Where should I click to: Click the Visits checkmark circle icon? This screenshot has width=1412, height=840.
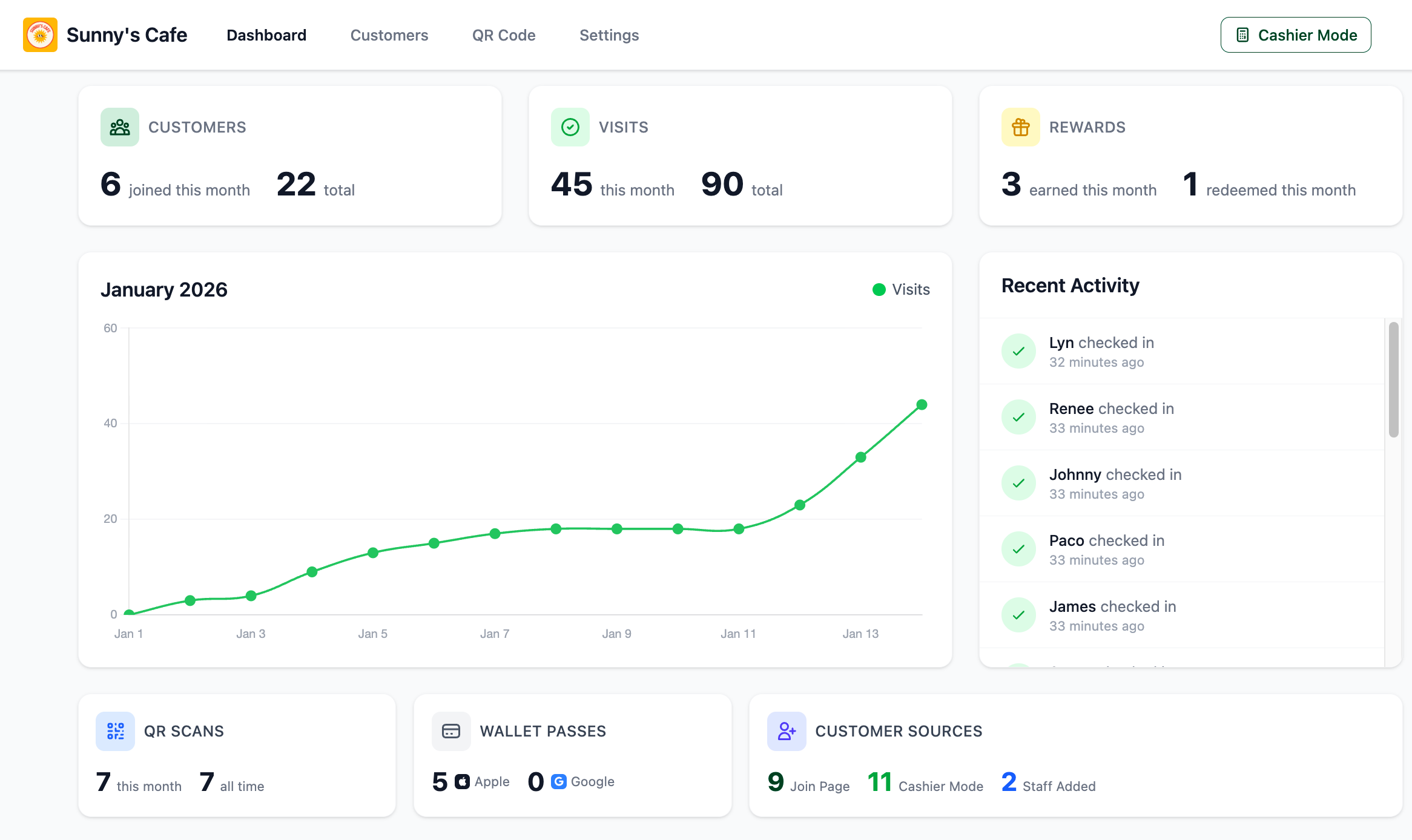[570, 127]
